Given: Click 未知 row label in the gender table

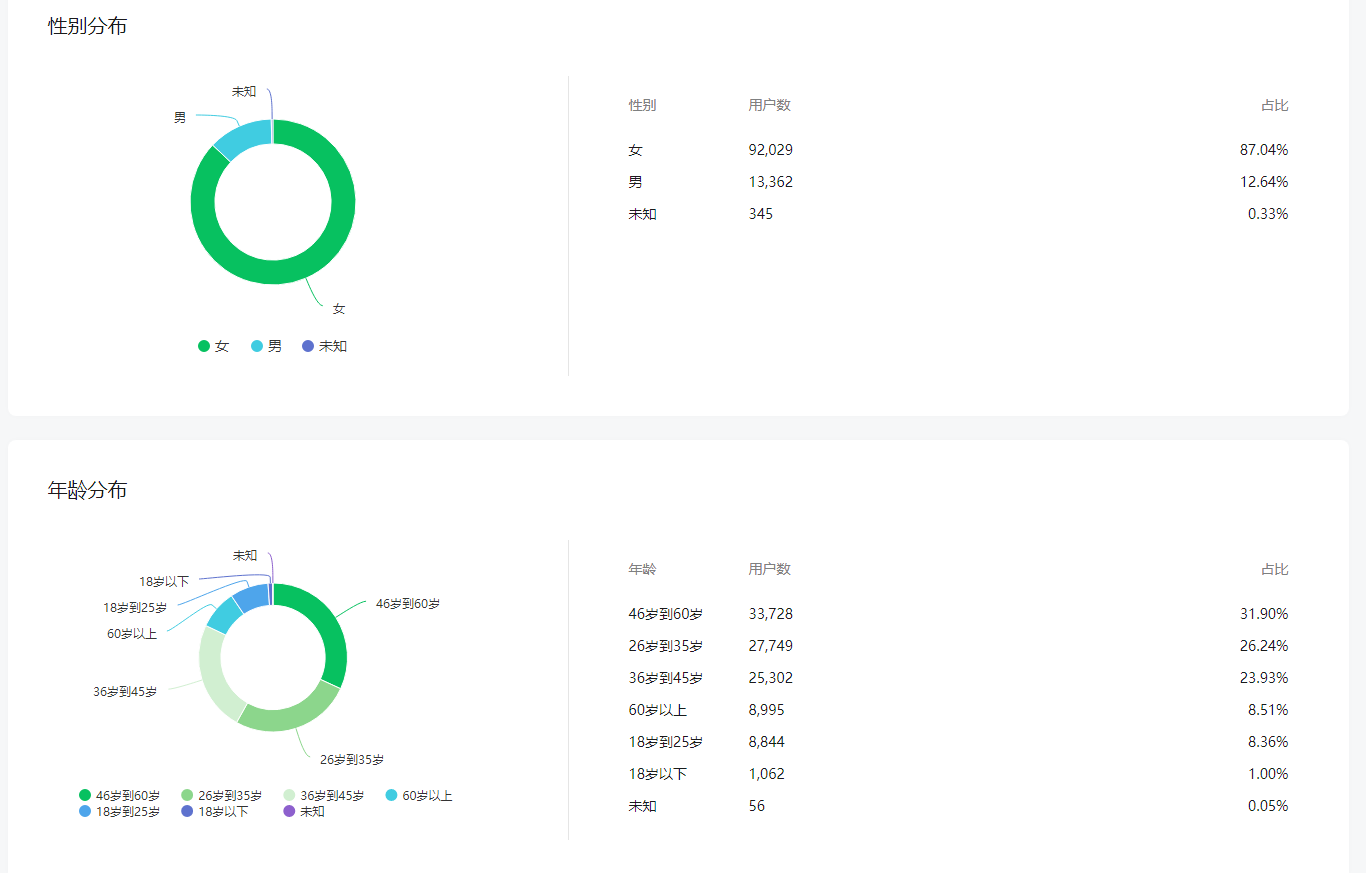Looking at the screenshot, I should pyautogui.click(x=642, y=214).
